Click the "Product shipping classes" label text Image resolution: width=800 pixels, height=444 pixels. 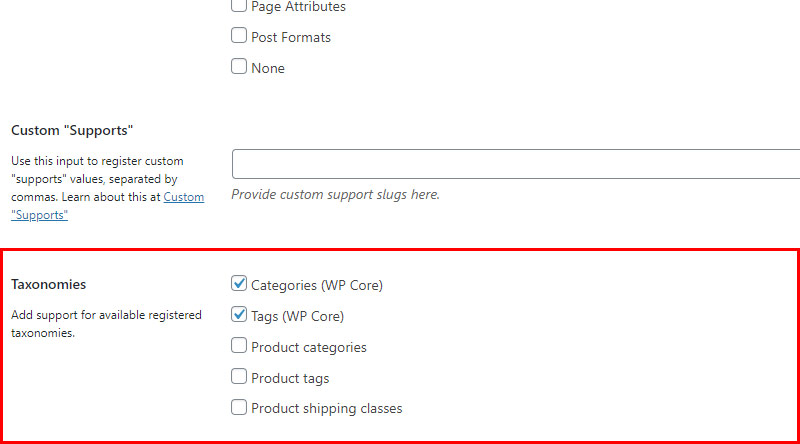tap(327, 409)
